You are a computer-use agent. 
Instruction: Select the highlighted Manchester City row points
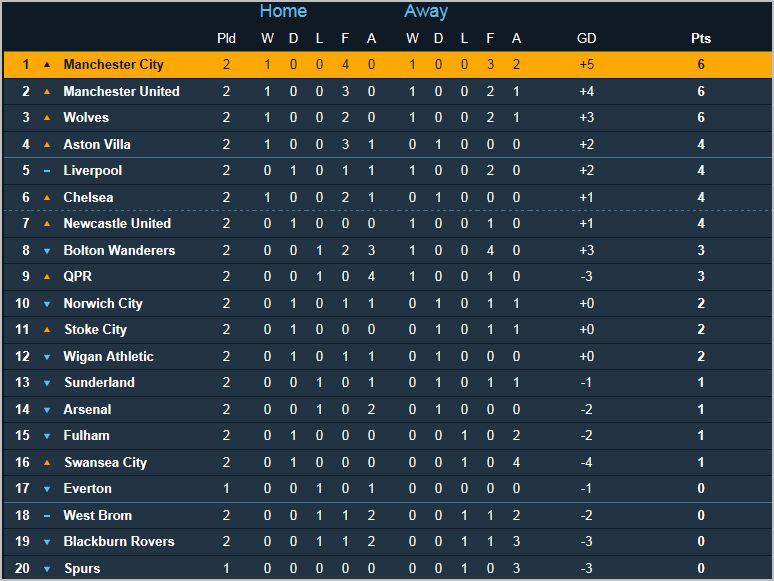point(701,65)
